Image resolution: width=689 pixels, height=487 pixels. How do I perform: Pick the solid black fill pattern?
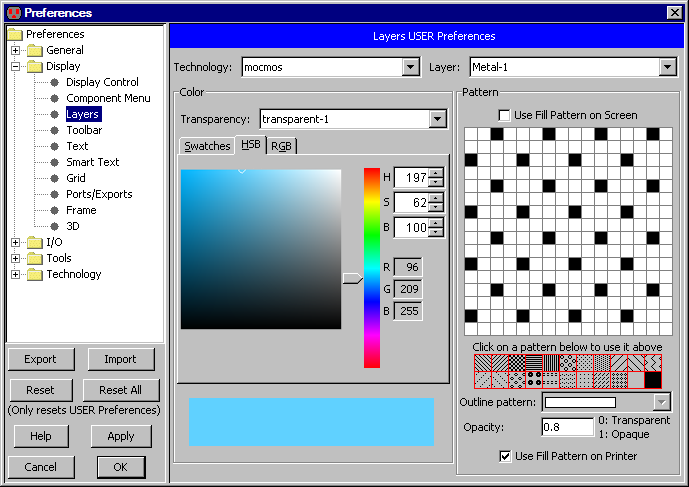[653, 380]
